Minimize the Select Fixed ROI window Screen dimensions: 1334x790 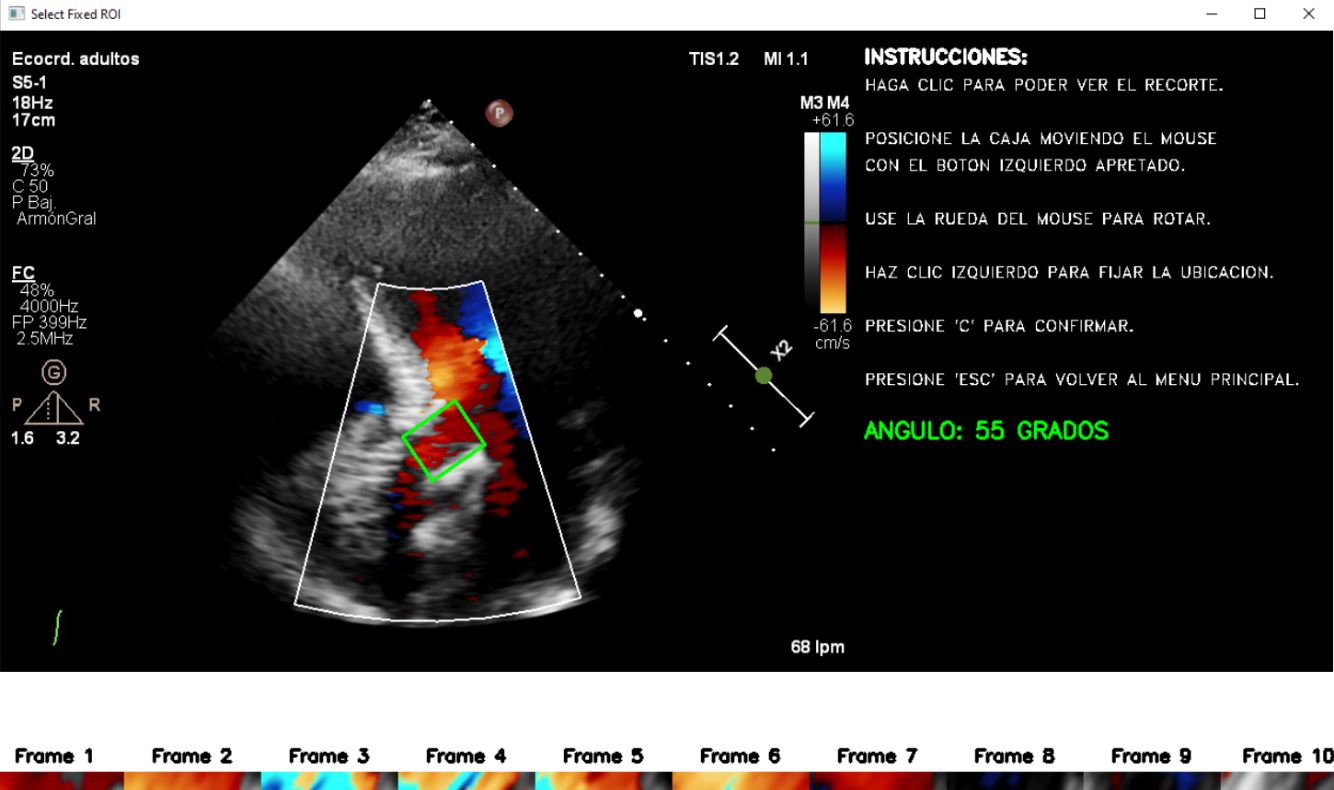1212,14
